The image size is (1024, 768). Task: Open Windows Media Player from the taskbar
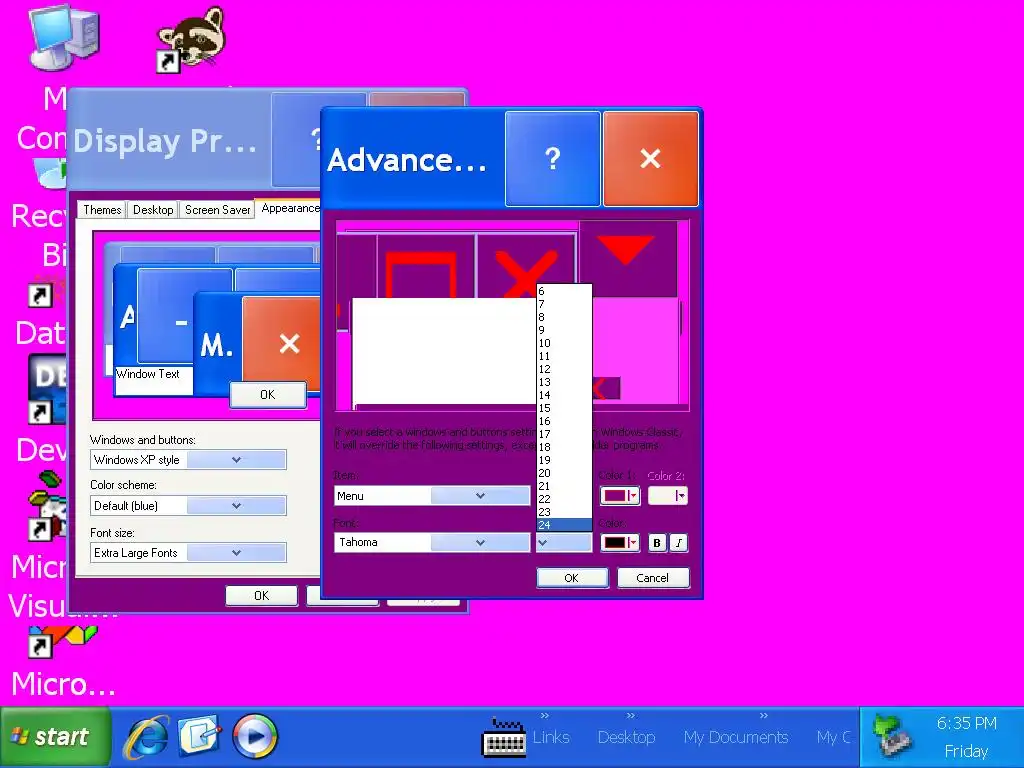255,737
